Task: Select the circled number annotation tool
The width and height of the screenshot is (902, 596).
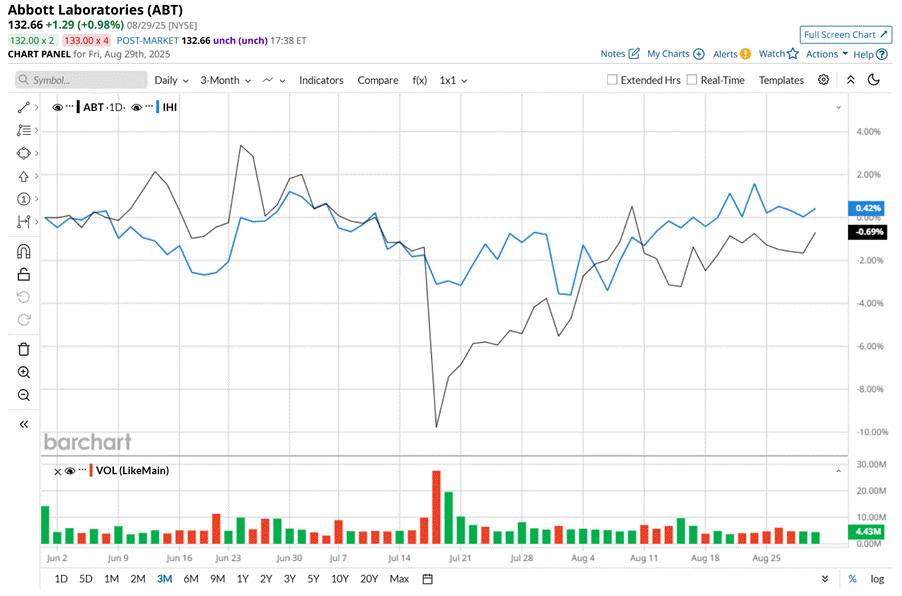Action: click(x=24, y=199)
